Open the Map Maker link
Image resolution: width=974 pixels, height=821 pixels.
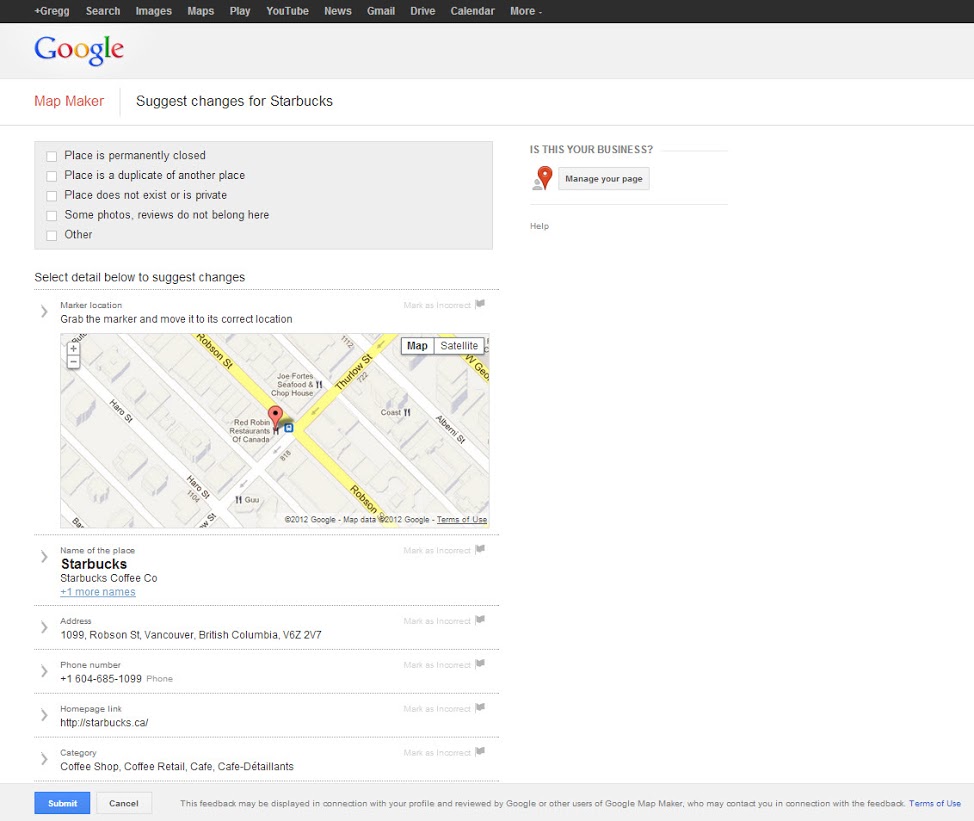click(x=69, y=101)
